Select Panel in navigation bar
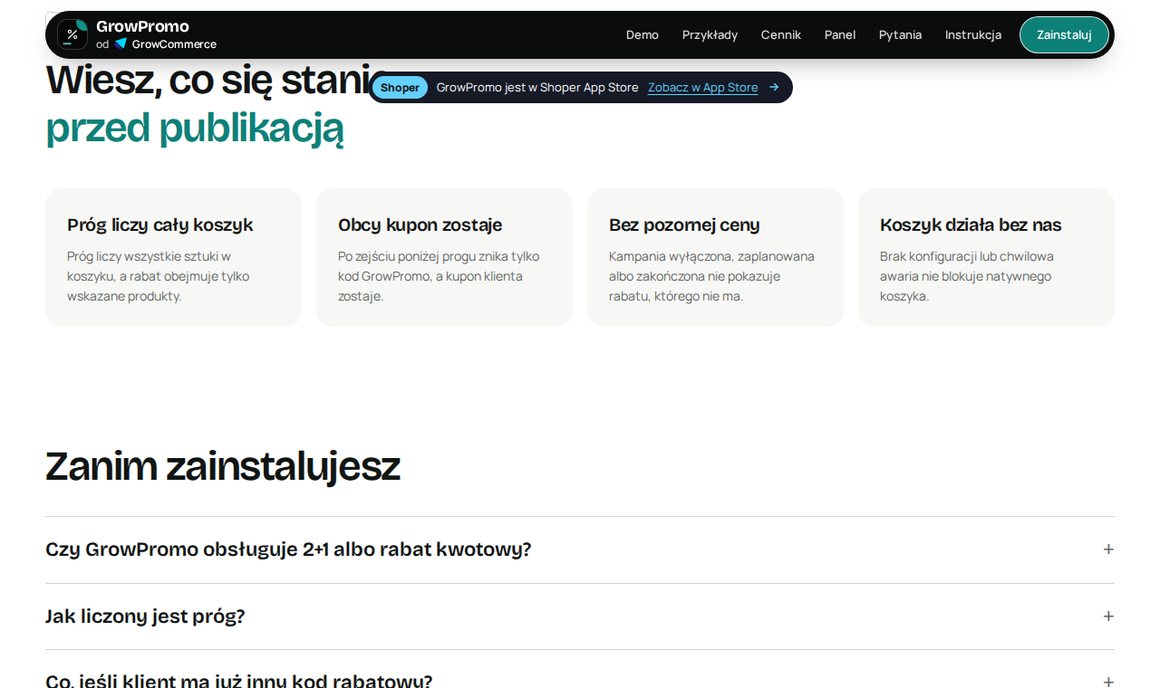 tap(840, 35)
